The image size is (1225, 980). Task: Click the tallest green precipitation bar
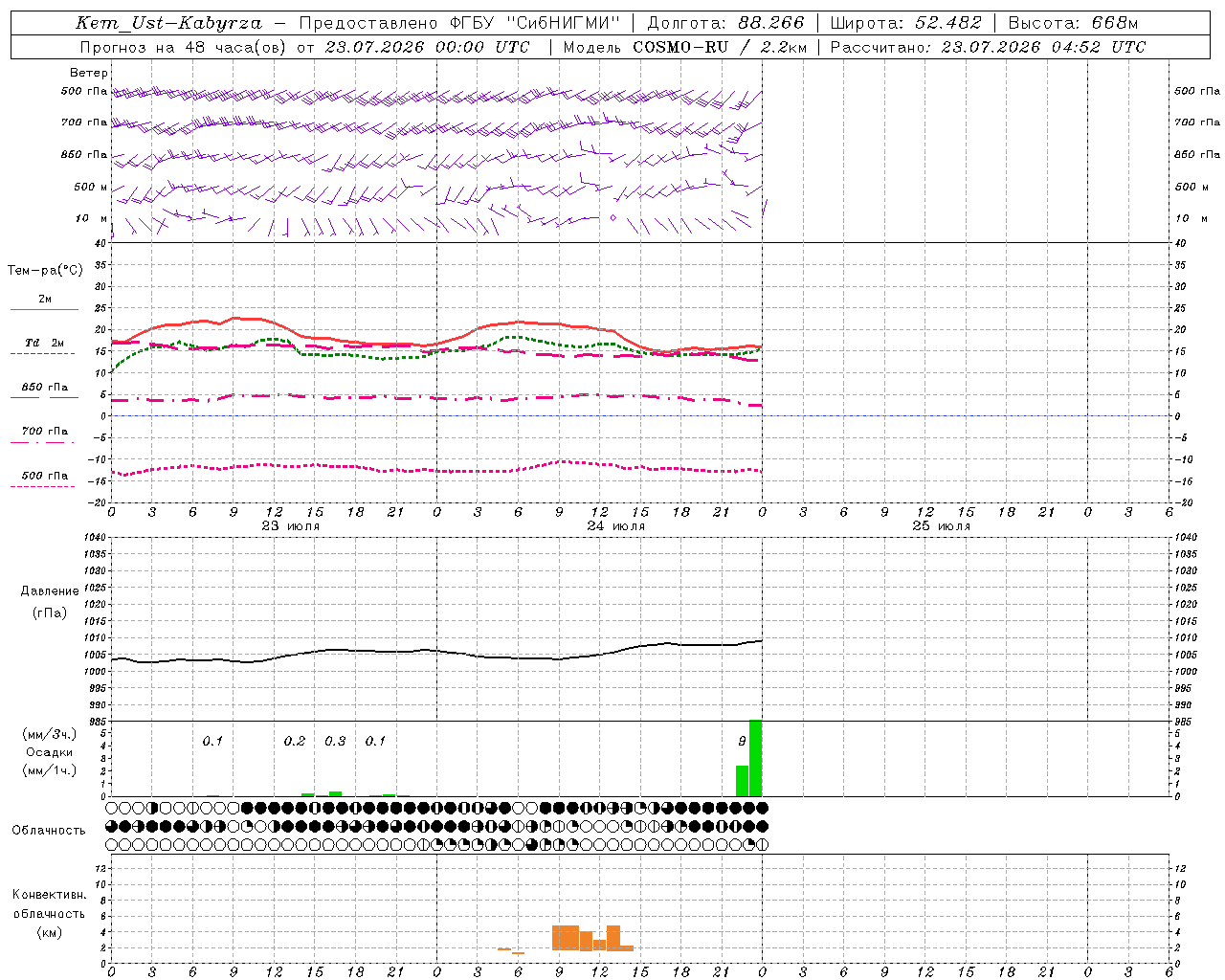pos(755,758)
